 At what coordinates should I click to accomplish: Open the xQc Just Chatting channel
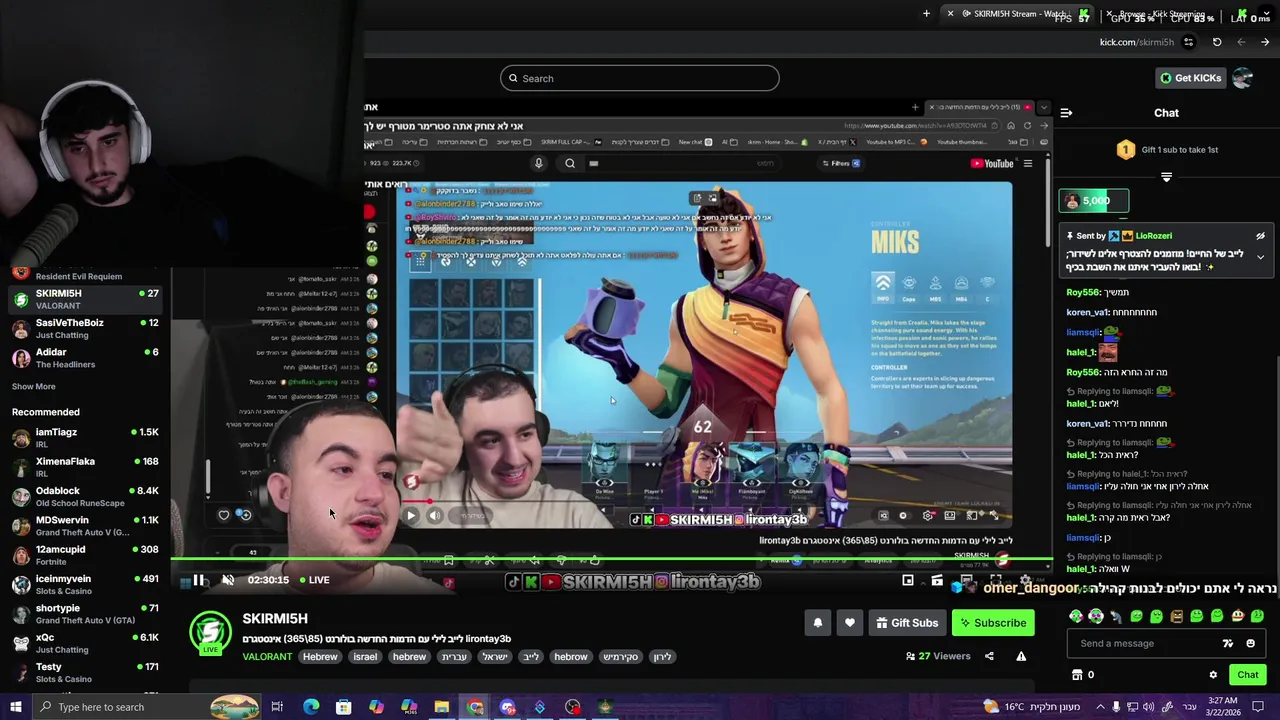[85, 643]
